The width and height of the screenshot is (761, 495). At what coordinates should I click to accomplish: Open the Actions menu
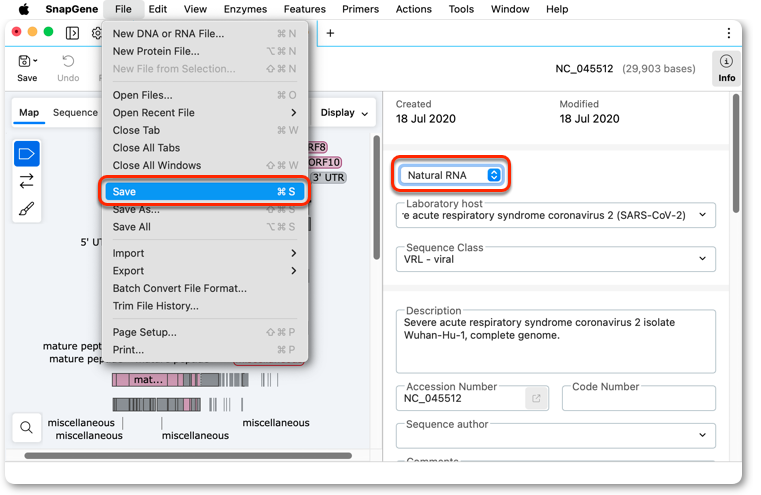click(x=414, y=9)
